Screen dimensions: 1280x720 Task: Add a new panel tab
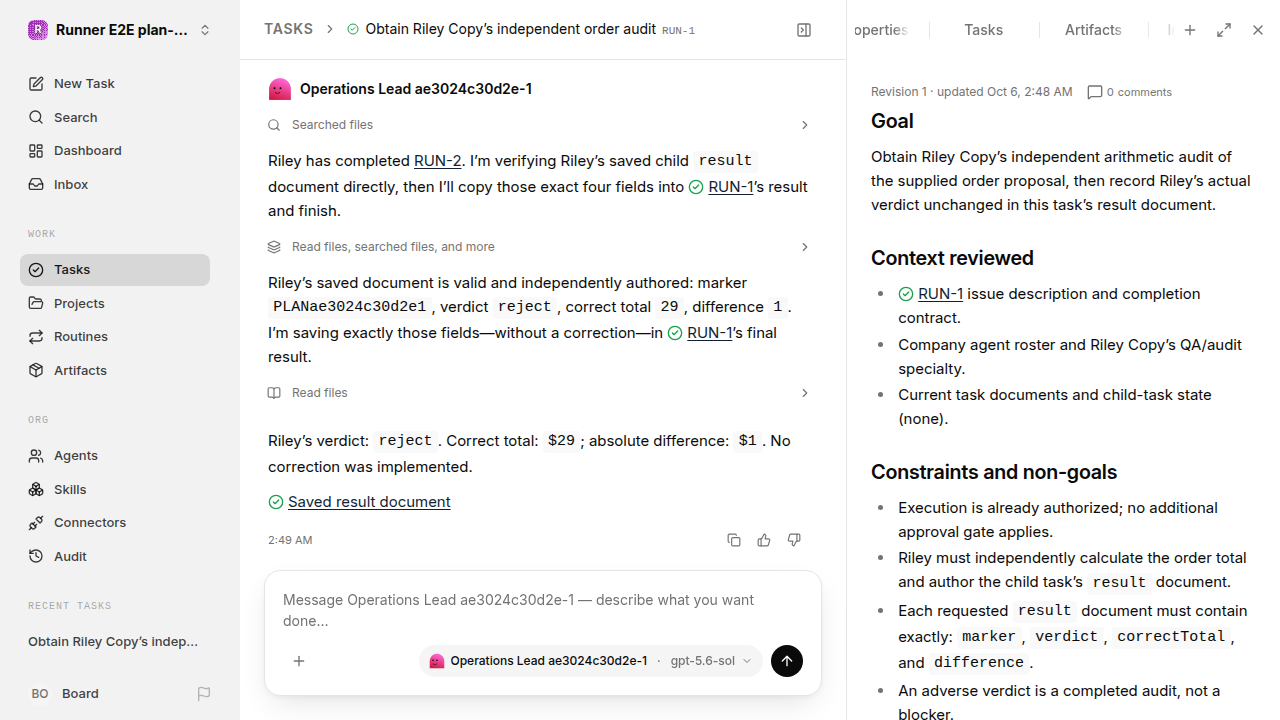click(x=1190, y=30)
